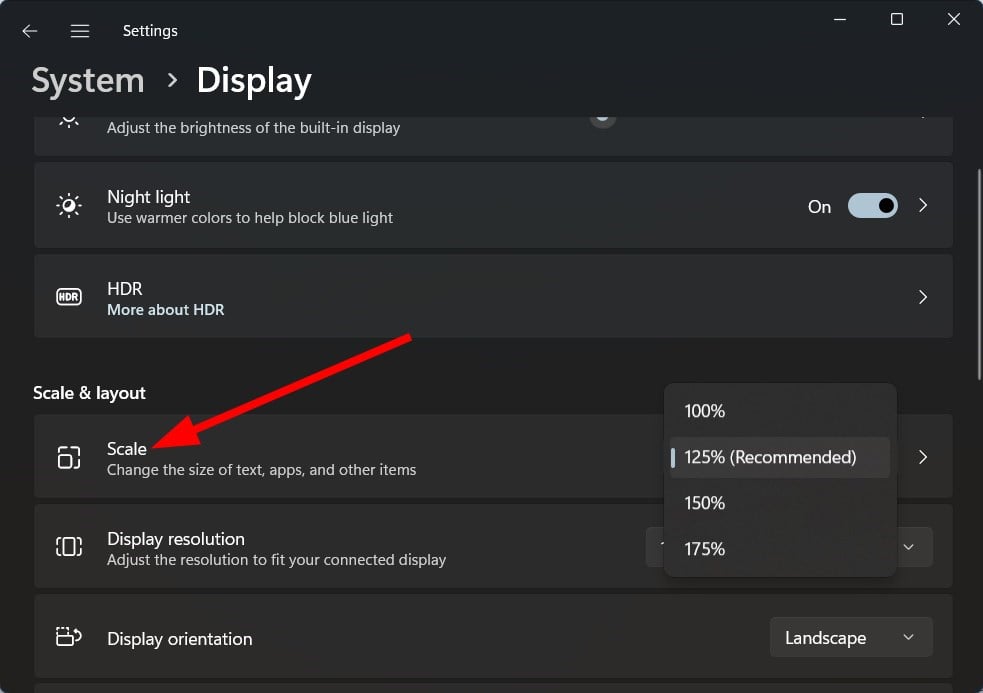983x693 pixels.
Task: Click the vertical scrollbar on right
Action: (x=979, y=274)
